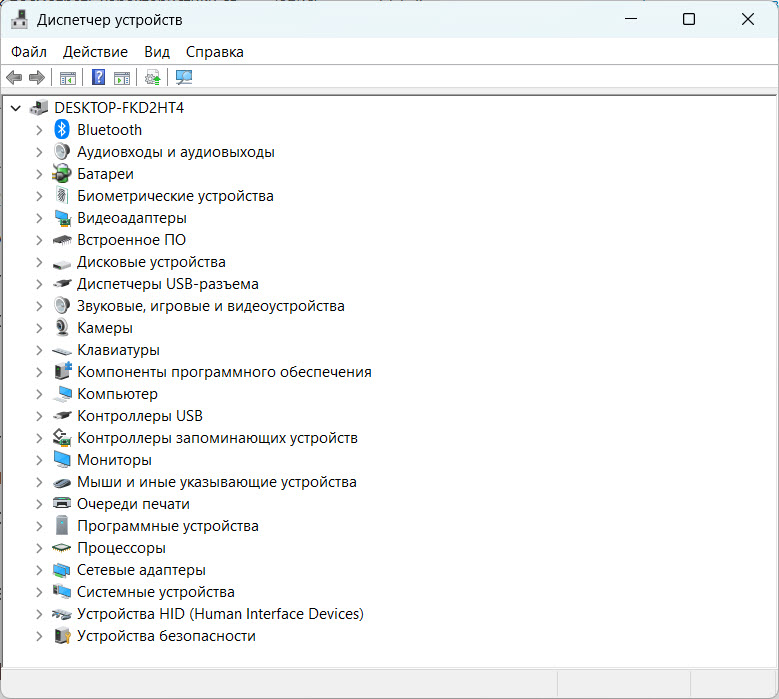Click the update driver toolbar icon with green arrow

(x=152, y=77)
